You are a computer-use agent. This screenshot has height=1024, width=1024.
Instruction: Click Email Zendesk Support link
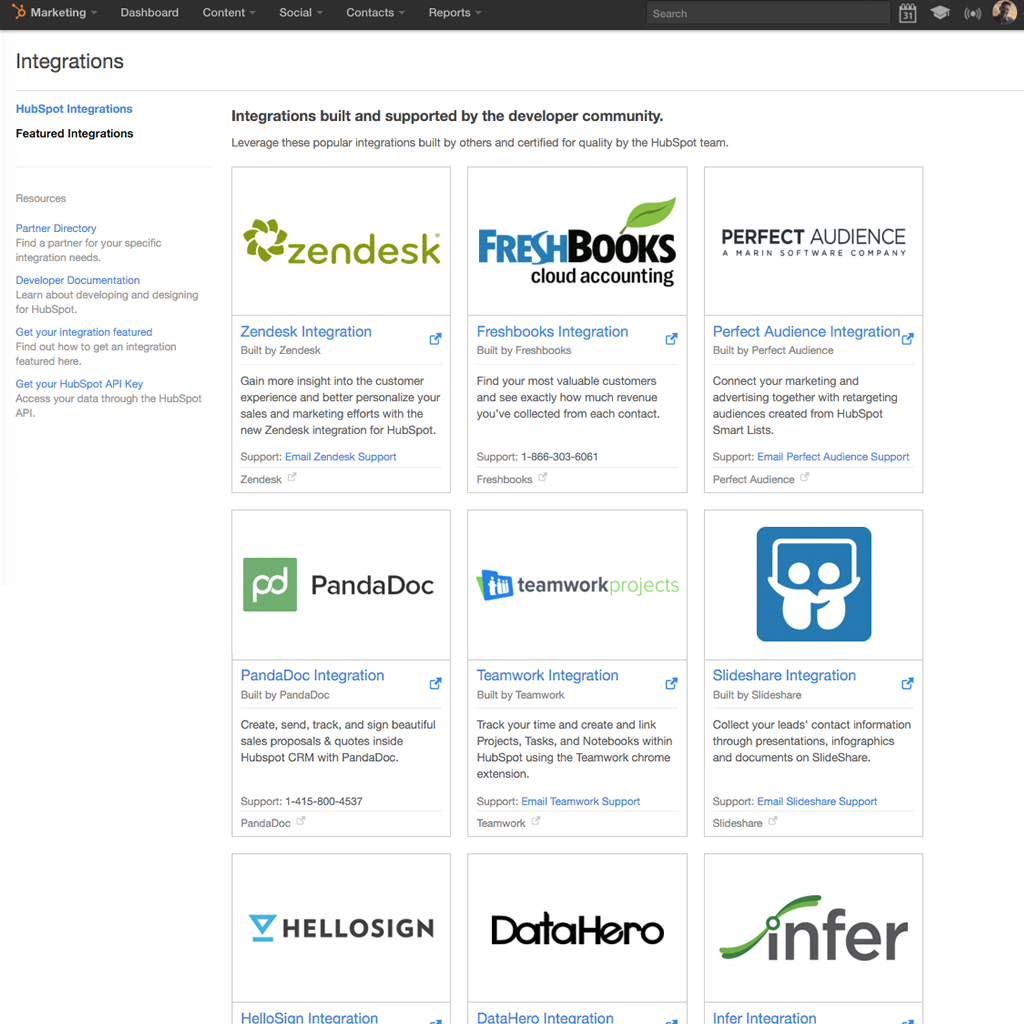(341, 456)
